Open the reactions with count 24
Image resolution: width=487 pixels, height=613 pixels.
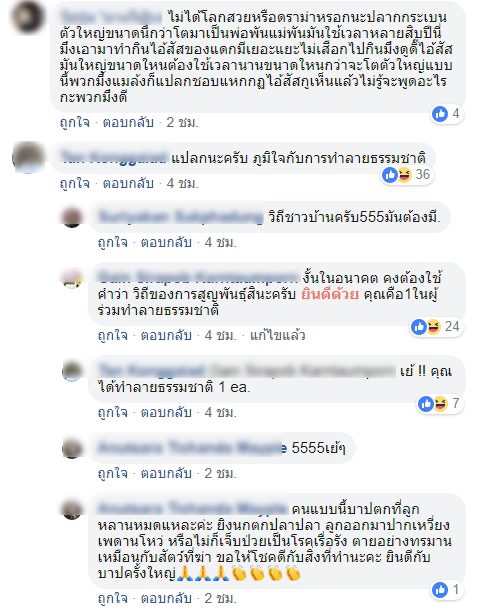pos(435,326)
